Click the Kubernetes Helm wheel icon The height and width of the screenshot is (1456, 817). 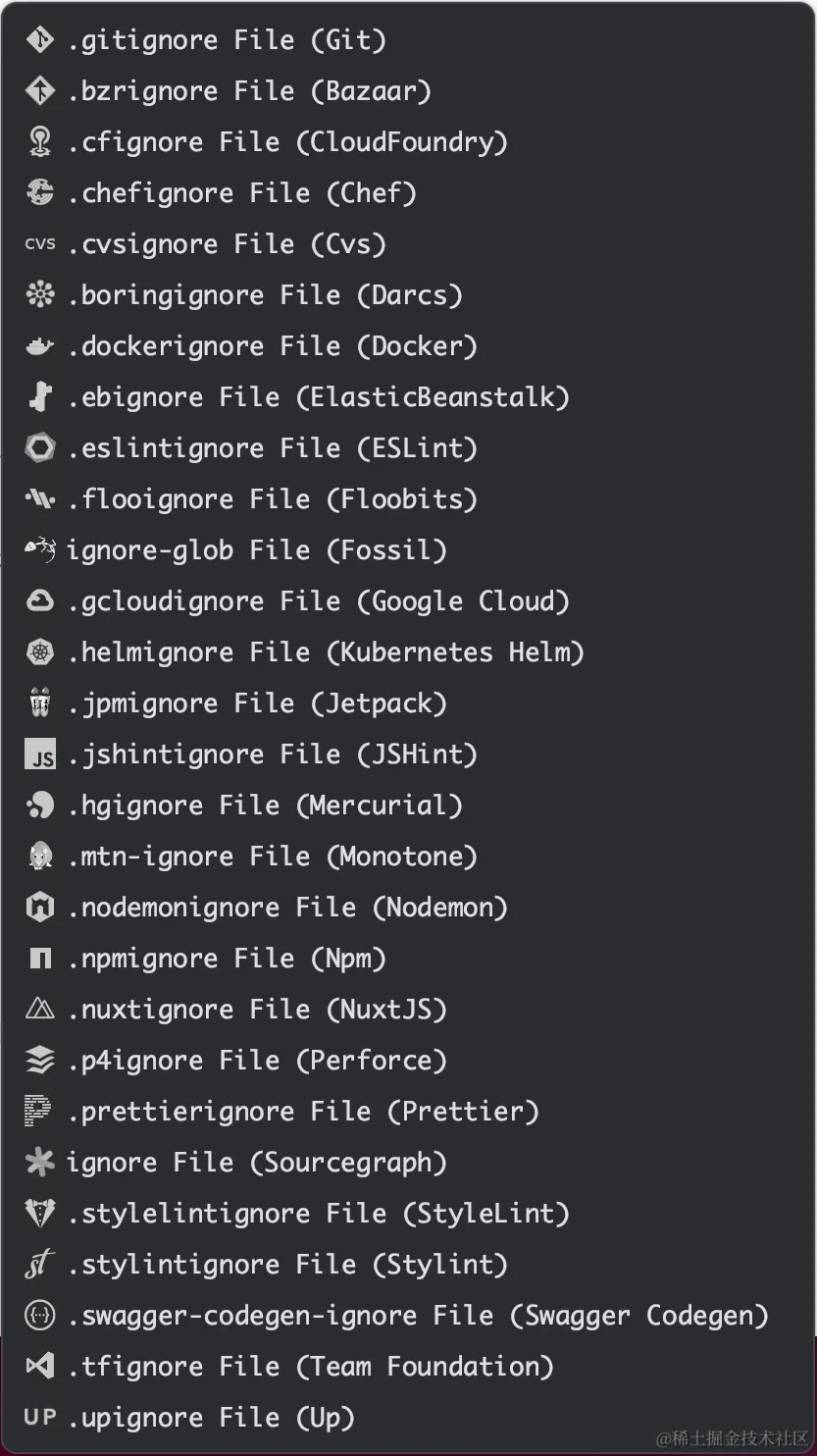(x=39, y=652)
